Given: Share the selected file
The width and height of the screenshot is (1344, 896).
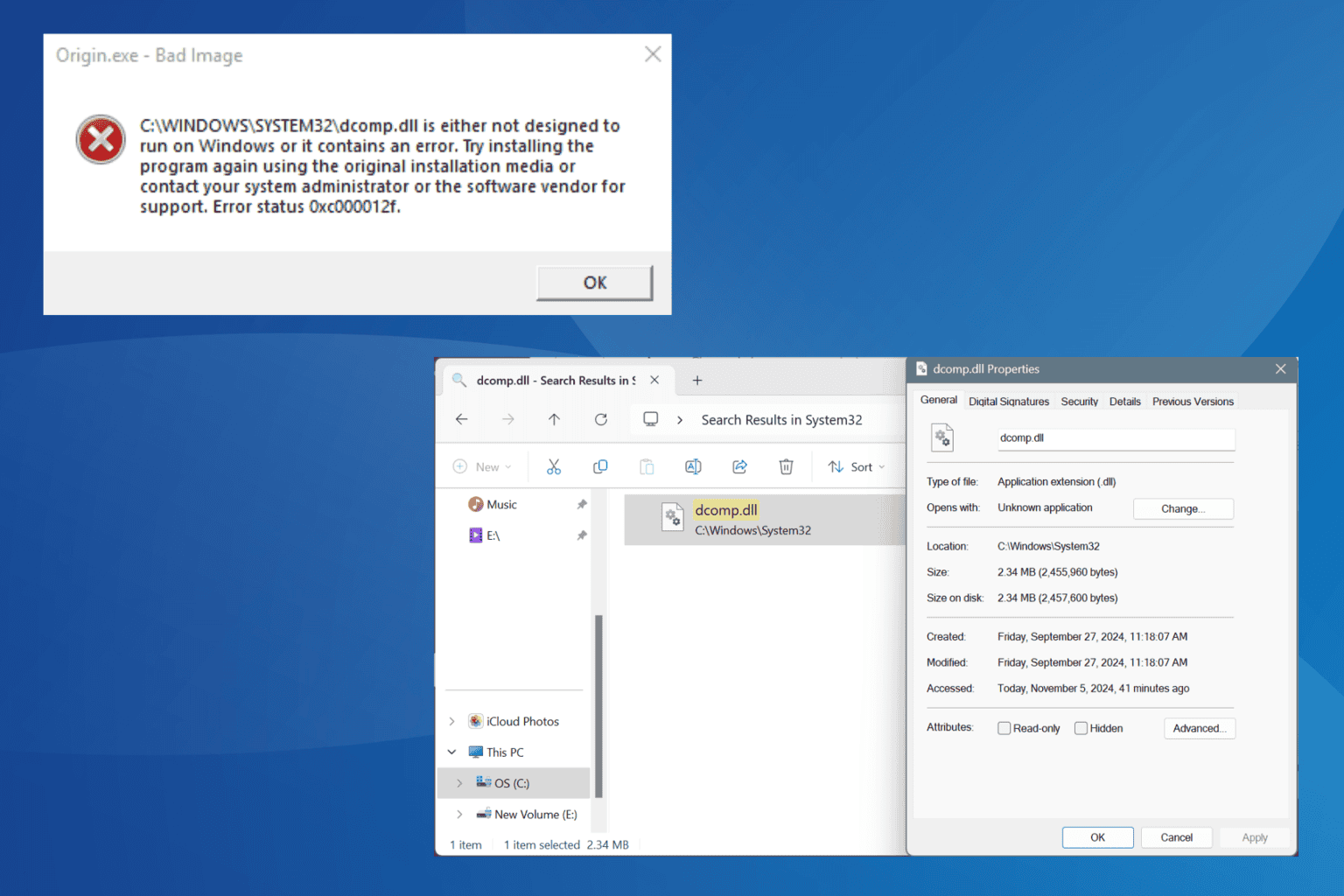Looking at the screenshot, I should tap(739, 466).
